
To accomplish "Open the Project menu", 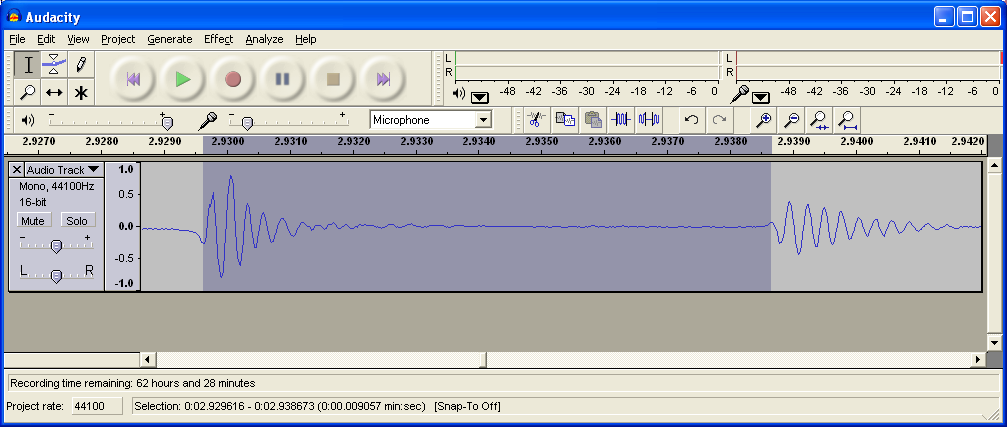I will 118,39.
